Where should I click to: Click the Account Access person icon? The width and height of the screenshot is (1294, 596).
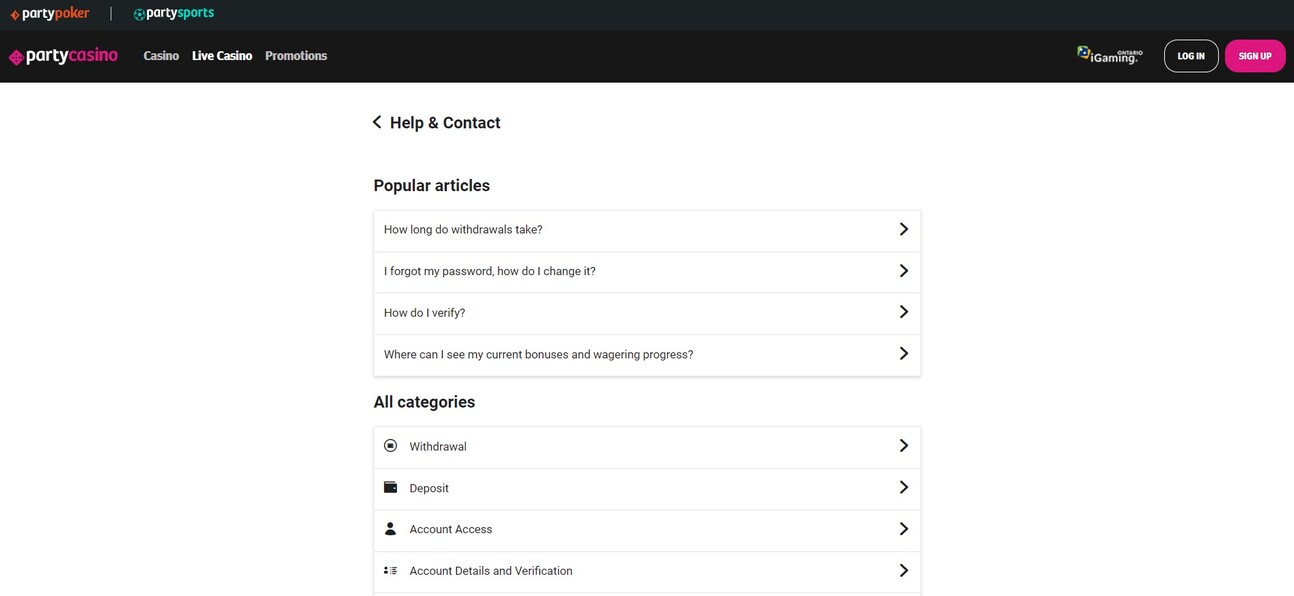tap(391, 529)
